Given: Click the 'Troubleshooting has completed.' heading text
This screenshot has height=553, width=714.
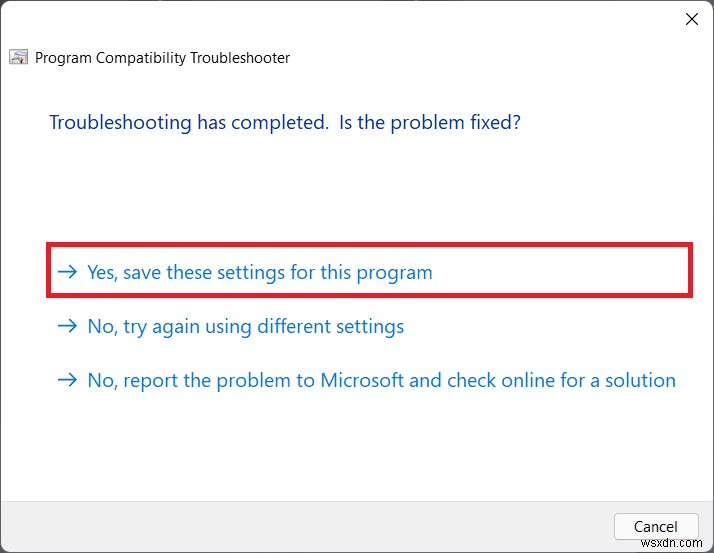Looking at the screenshot, I should point(189,123).
